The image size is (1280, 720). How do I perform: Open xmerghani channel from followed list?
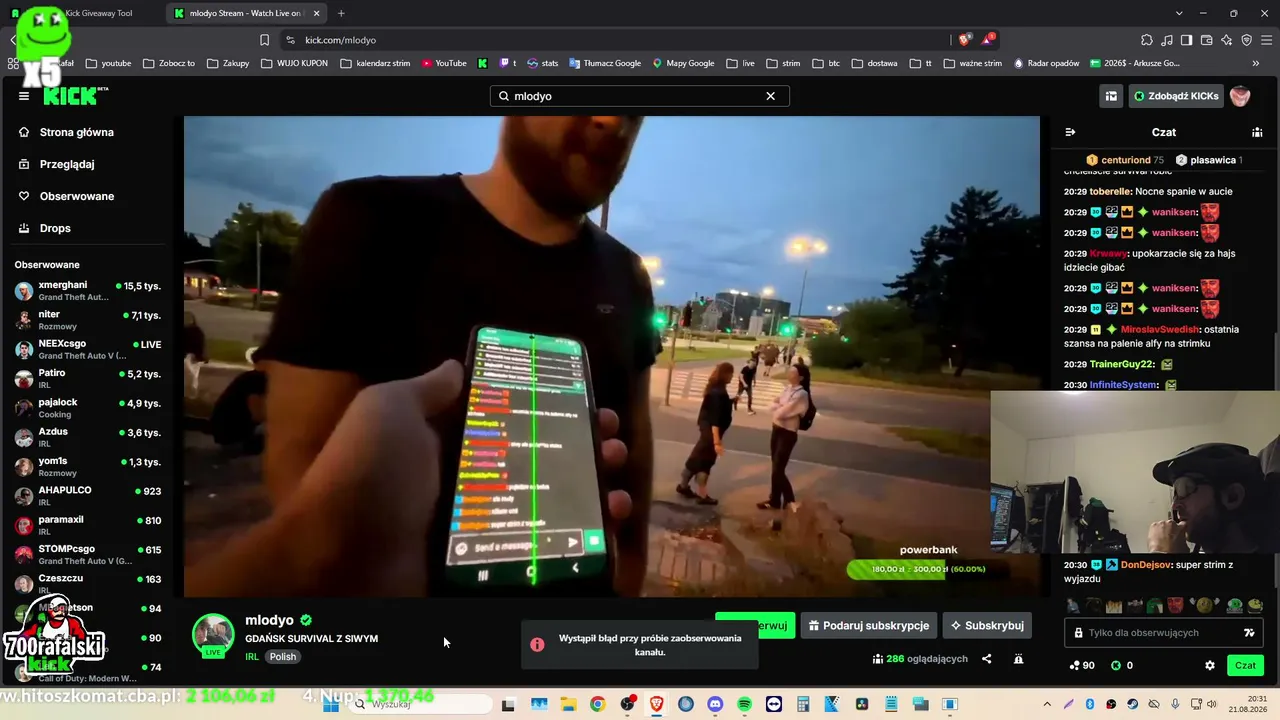[x=88, y=291]
